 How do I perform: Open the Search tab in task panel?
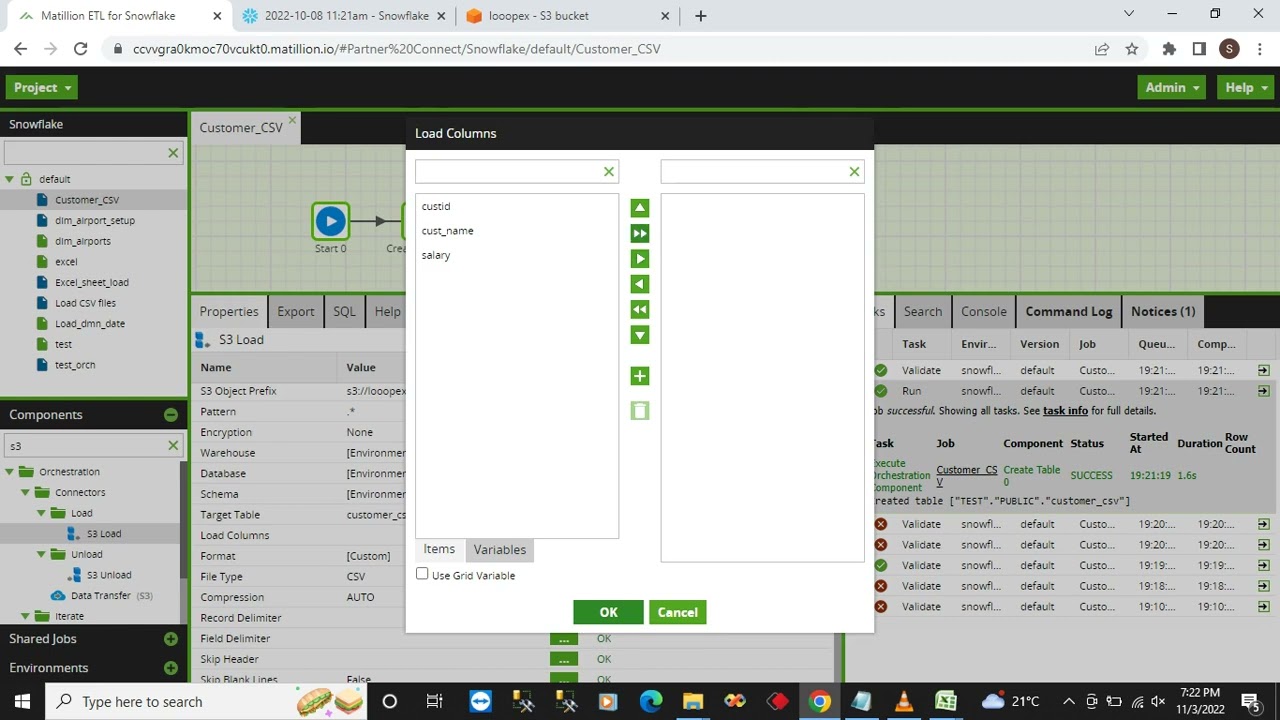[922, 312]
